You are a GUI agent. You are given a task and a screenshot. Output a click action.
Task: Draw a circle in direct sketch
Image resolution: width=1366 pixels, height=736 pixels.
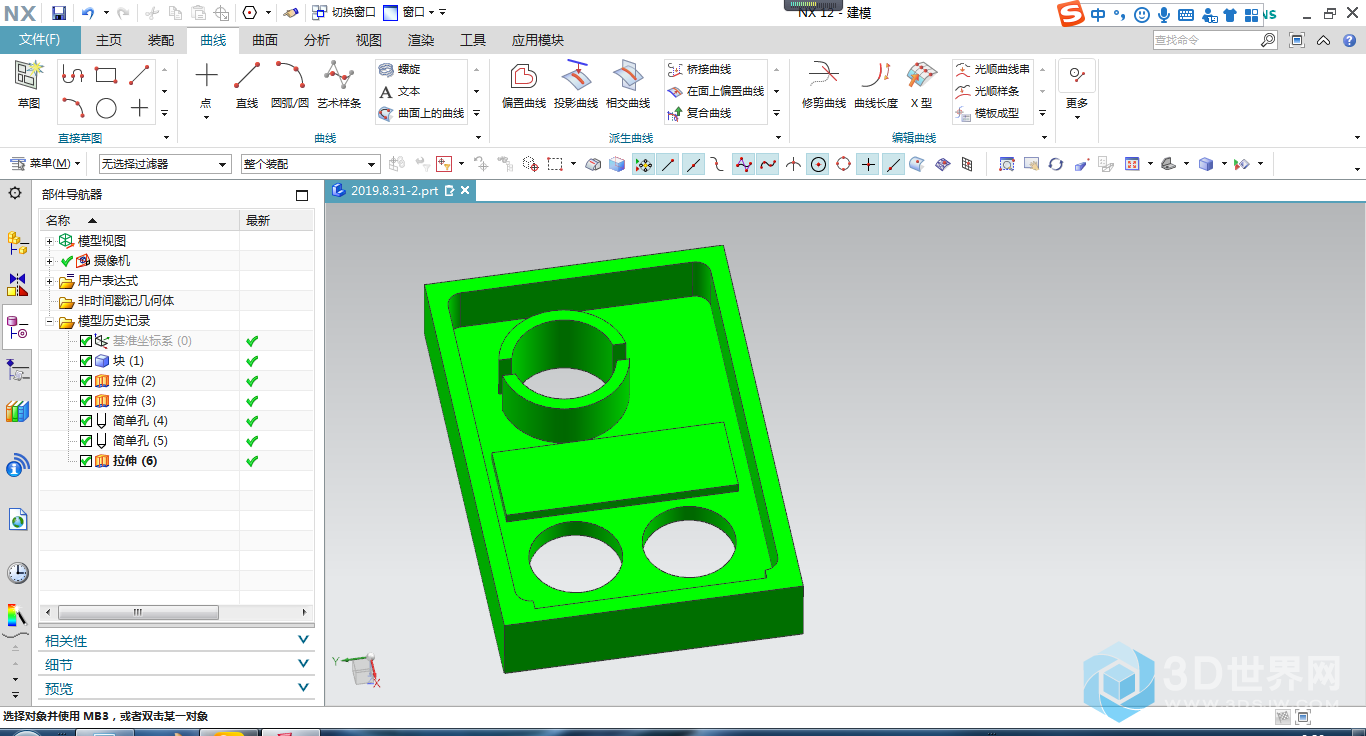(106, 108)
